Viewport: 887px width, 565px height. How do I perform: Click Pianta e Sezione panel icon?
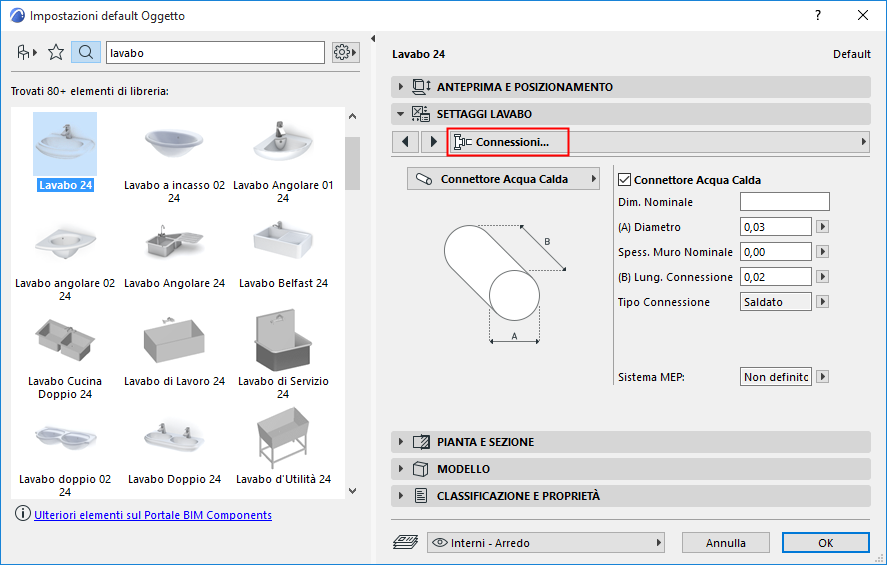coord(421,442)
